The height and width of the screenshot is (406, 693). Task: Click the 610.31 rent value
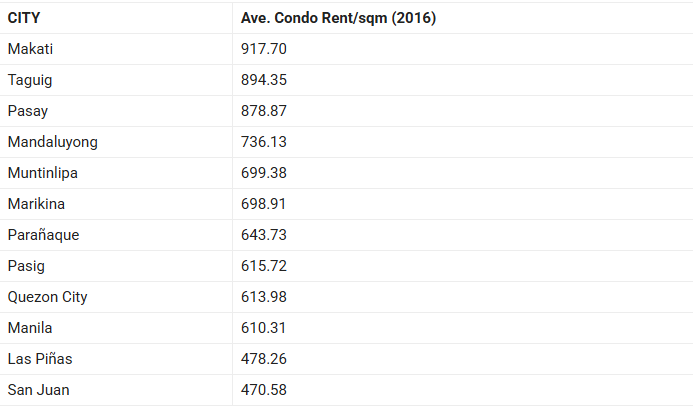point(264,328)
